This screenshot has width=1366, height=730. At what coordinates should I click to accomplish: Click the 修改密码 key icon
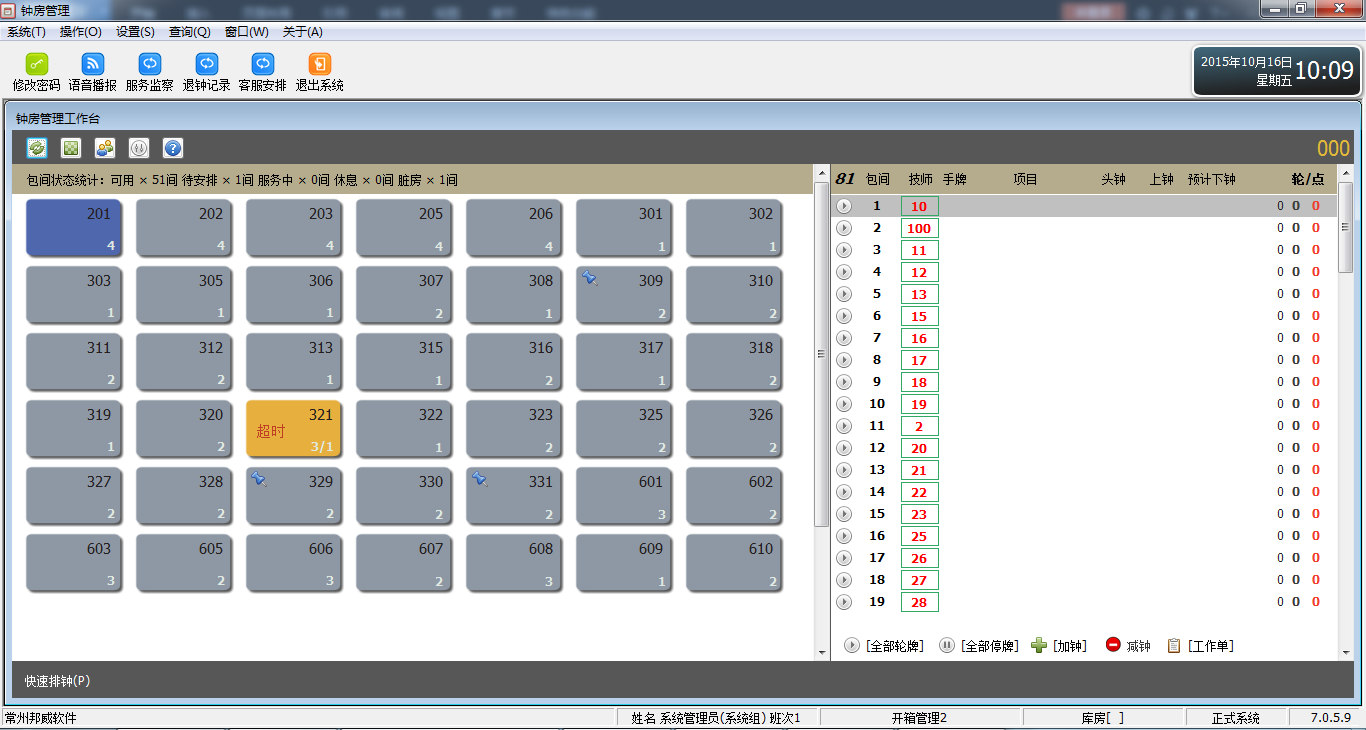coord(36,64)
